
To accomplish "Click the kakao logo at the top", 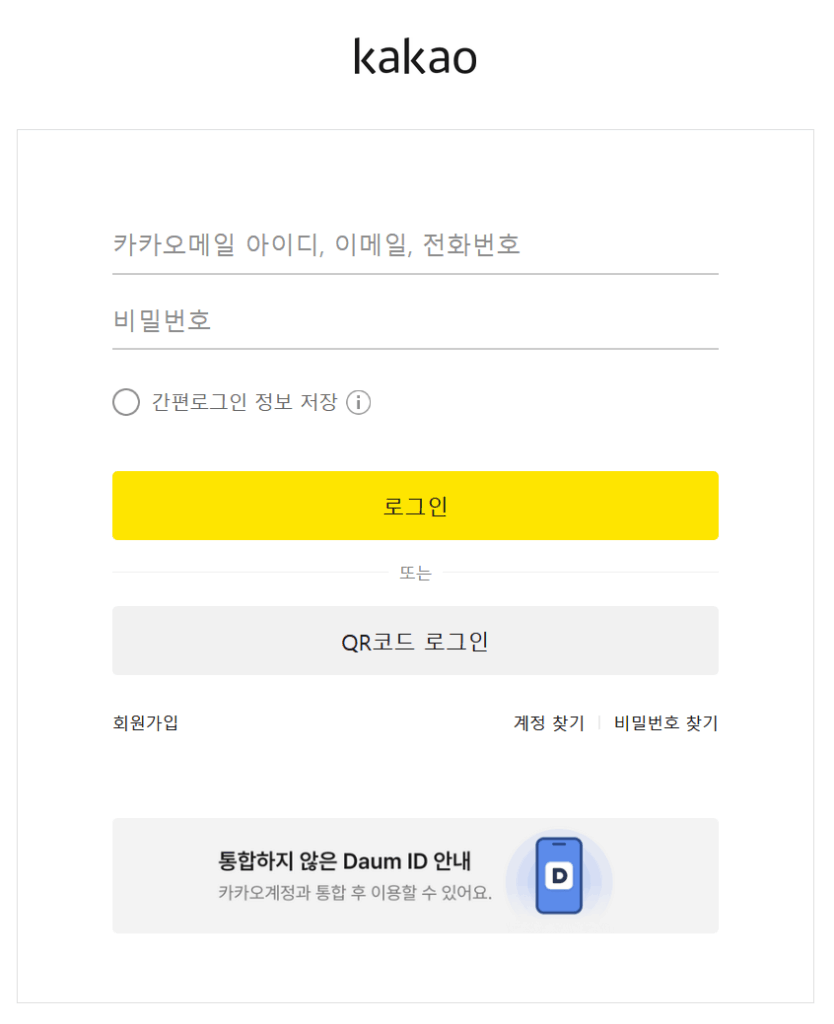I will (415, 57).
